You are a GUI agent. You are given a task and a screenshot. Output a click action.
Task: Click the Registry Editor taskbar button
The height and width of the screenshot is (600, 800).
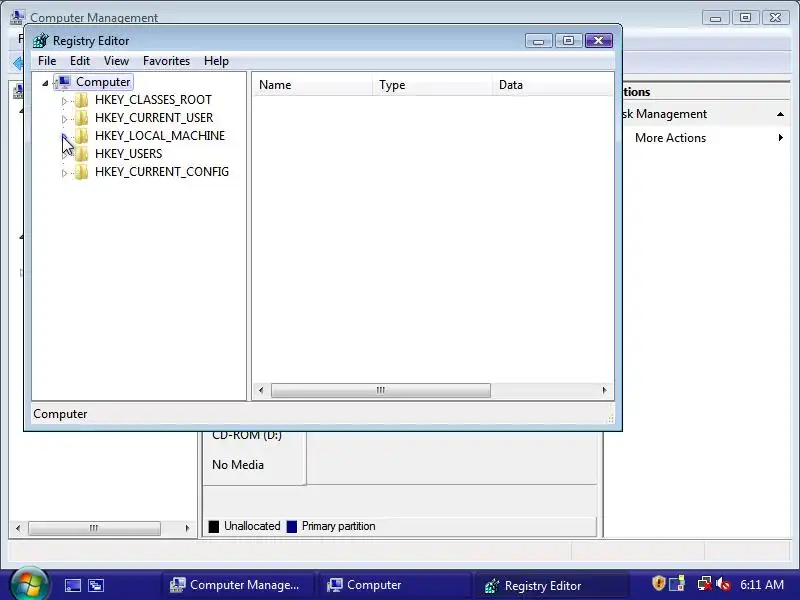551,585
